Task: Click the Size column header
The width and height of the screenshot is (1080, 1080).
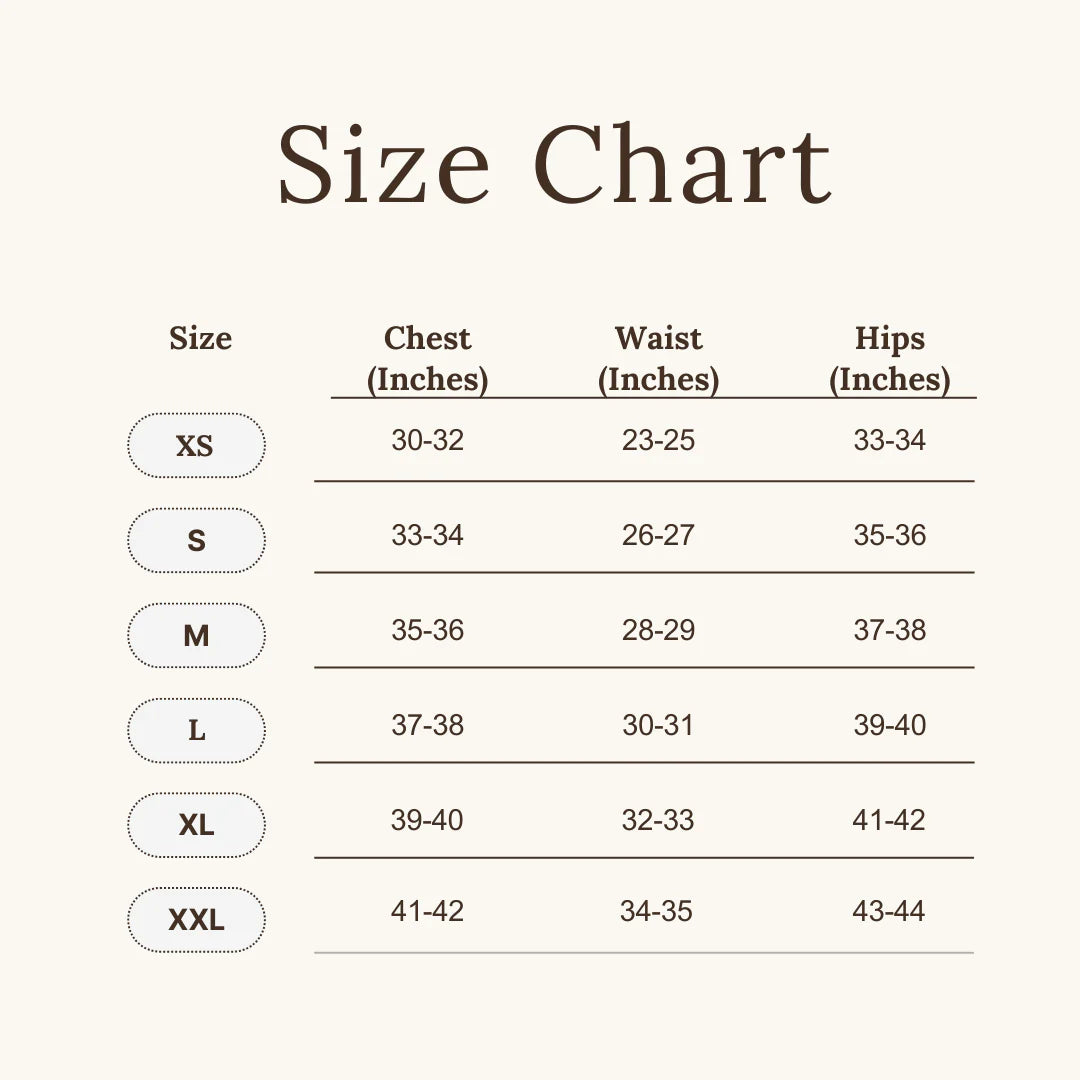Action: pyautogui.click(x=200, y=338)
